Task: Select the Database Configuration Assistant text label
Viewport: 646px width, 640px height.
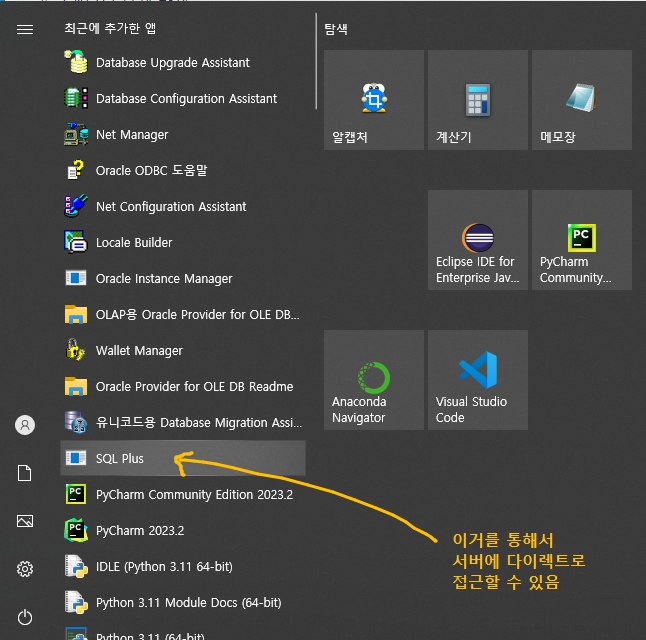Action: pos(186,98)
